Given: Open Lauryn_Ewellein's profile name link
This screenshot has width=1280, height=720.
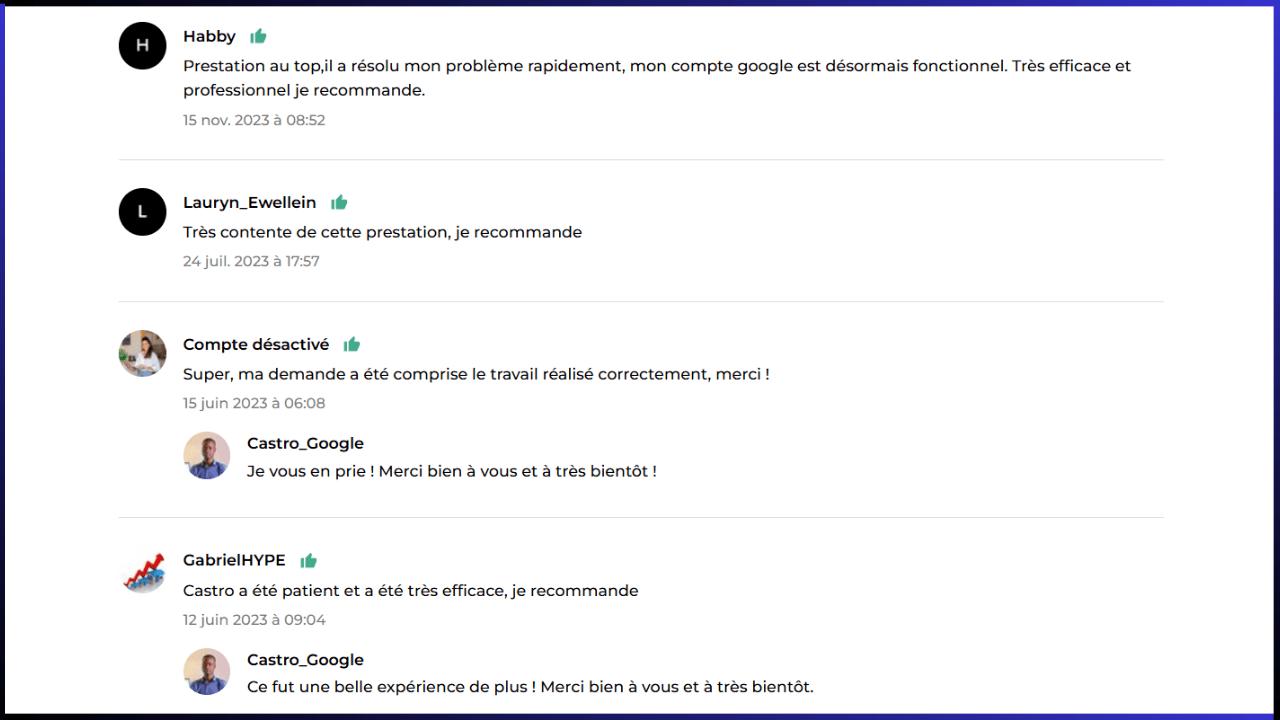Looking at the screenshot, I should point(249,202).
